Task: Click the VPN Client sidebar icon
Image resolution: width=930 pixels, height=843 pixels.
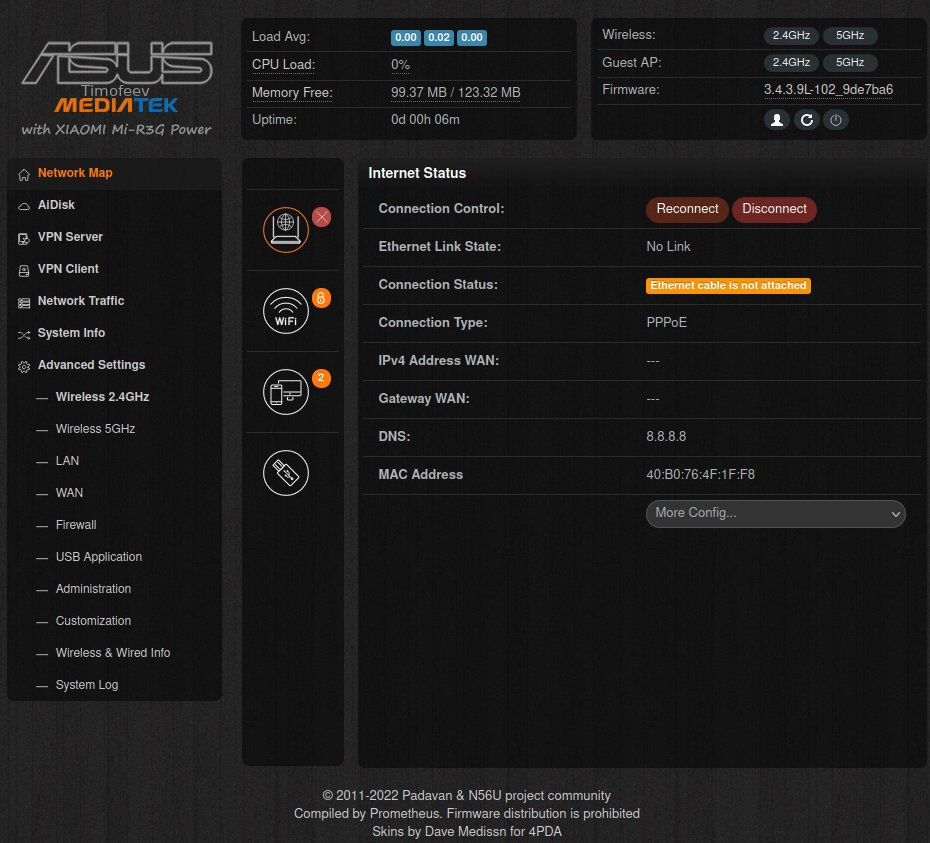Action: (x=24, y=271)
